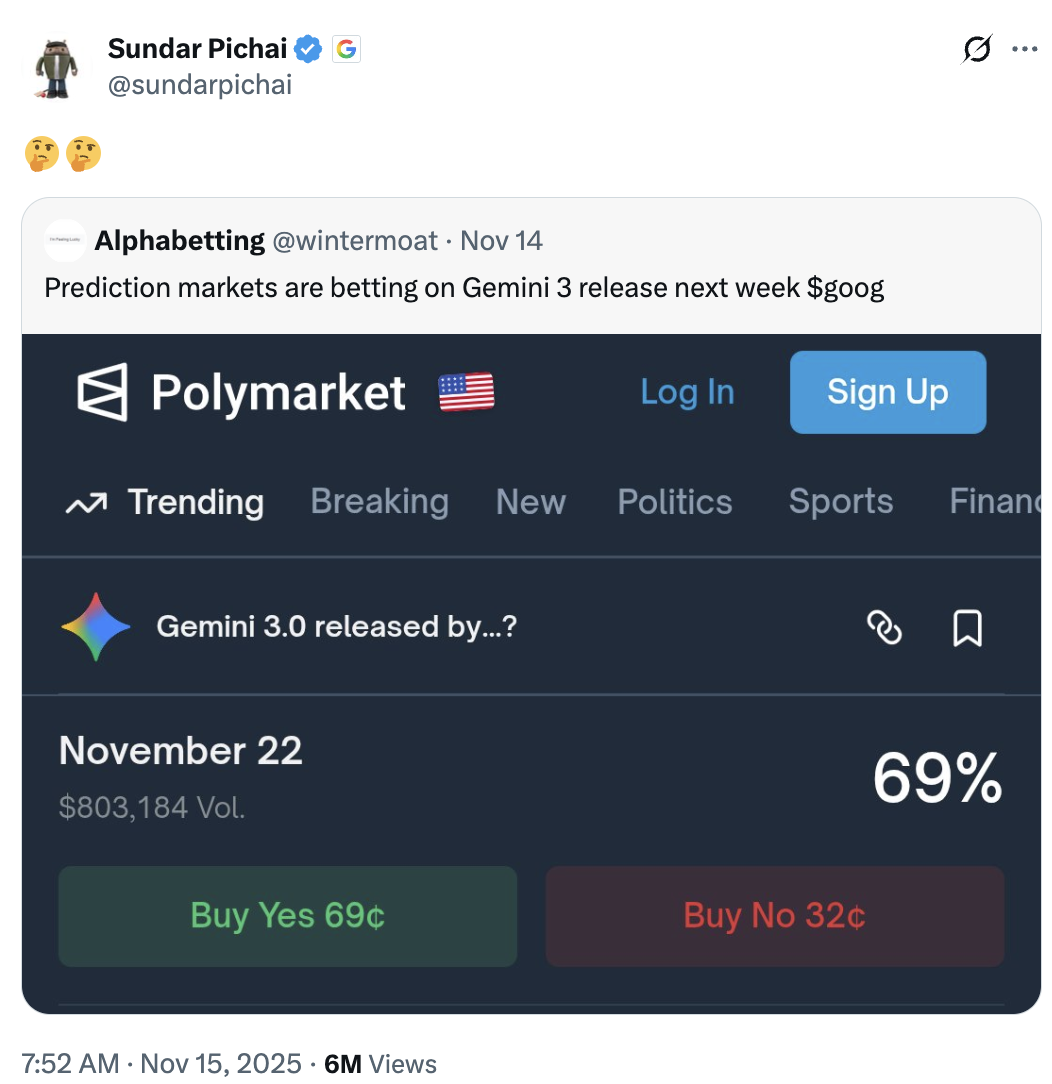Click Buy No 32¢ button

click(774, 916)
